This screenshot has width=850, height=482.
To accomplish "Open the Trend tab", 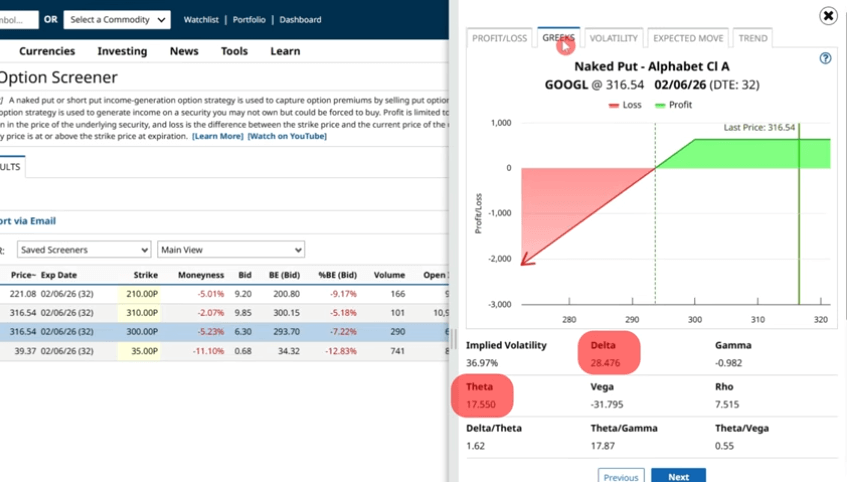I will (753, 39).
